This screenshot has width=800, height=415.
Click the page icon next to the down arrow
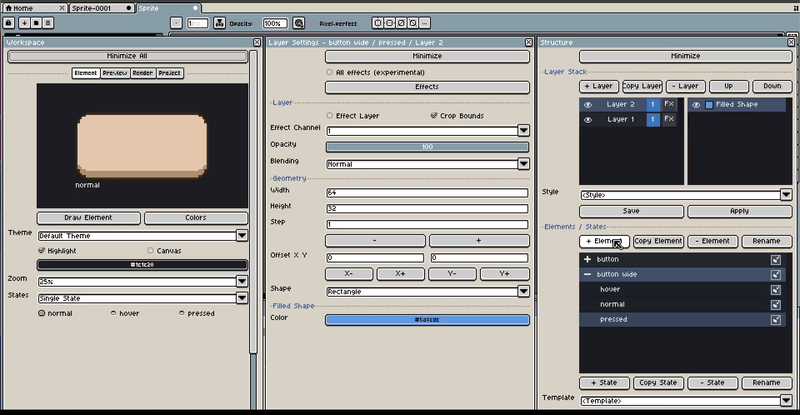(36, 23)
